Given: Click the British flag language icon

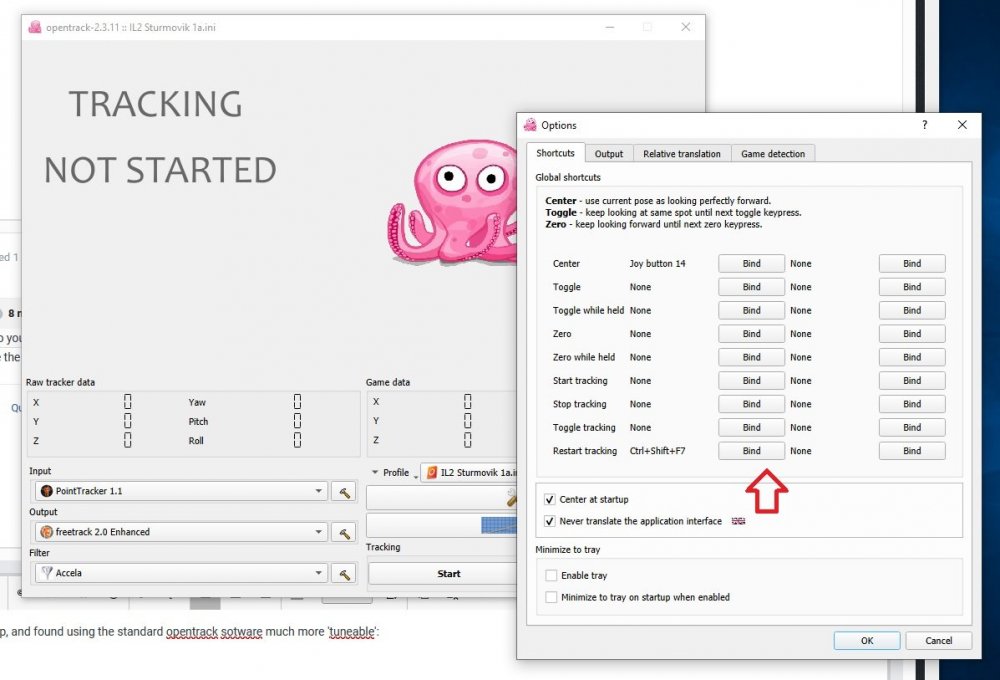Looking at the screenshot, I should click(737, 521).
